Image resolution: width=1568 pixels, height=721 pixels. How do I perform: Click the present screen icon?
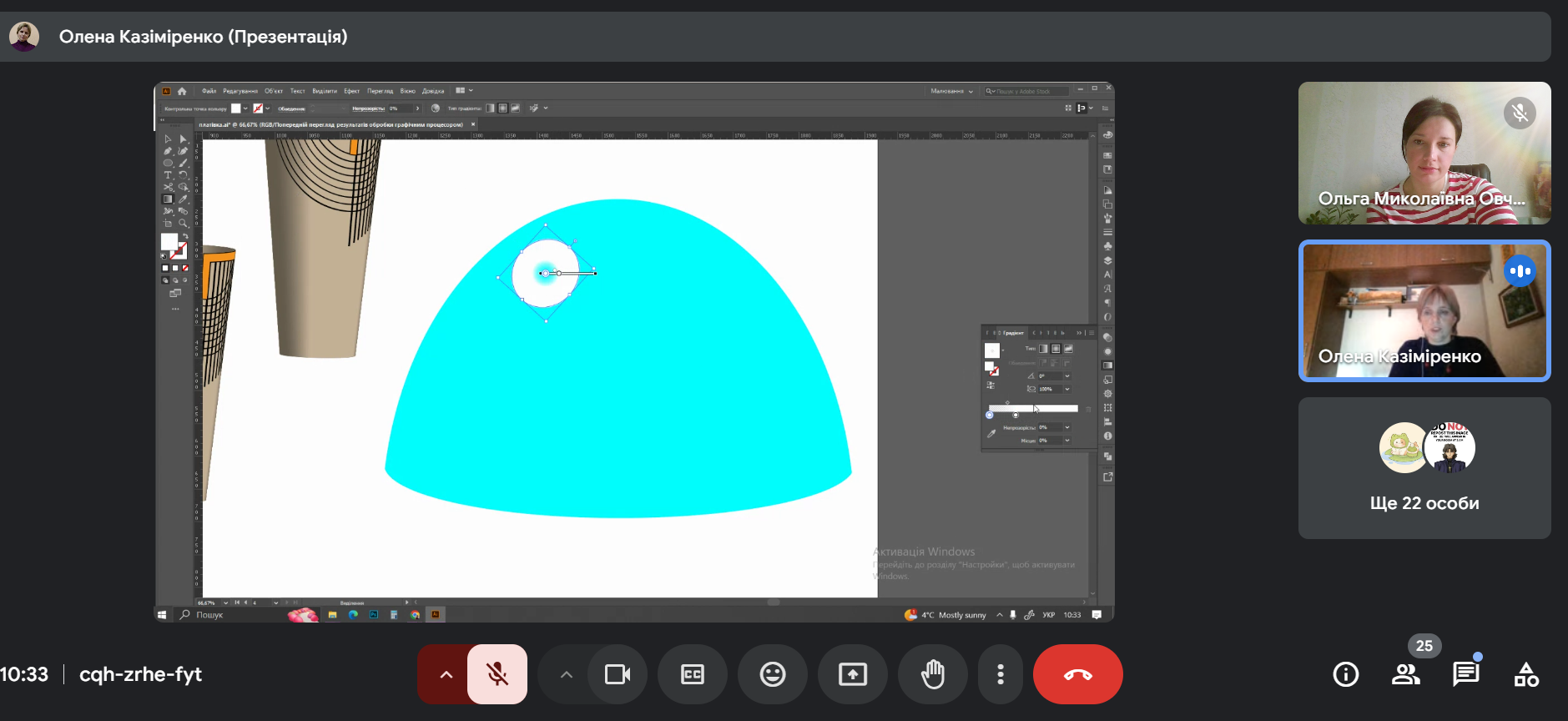coord(853,674)
